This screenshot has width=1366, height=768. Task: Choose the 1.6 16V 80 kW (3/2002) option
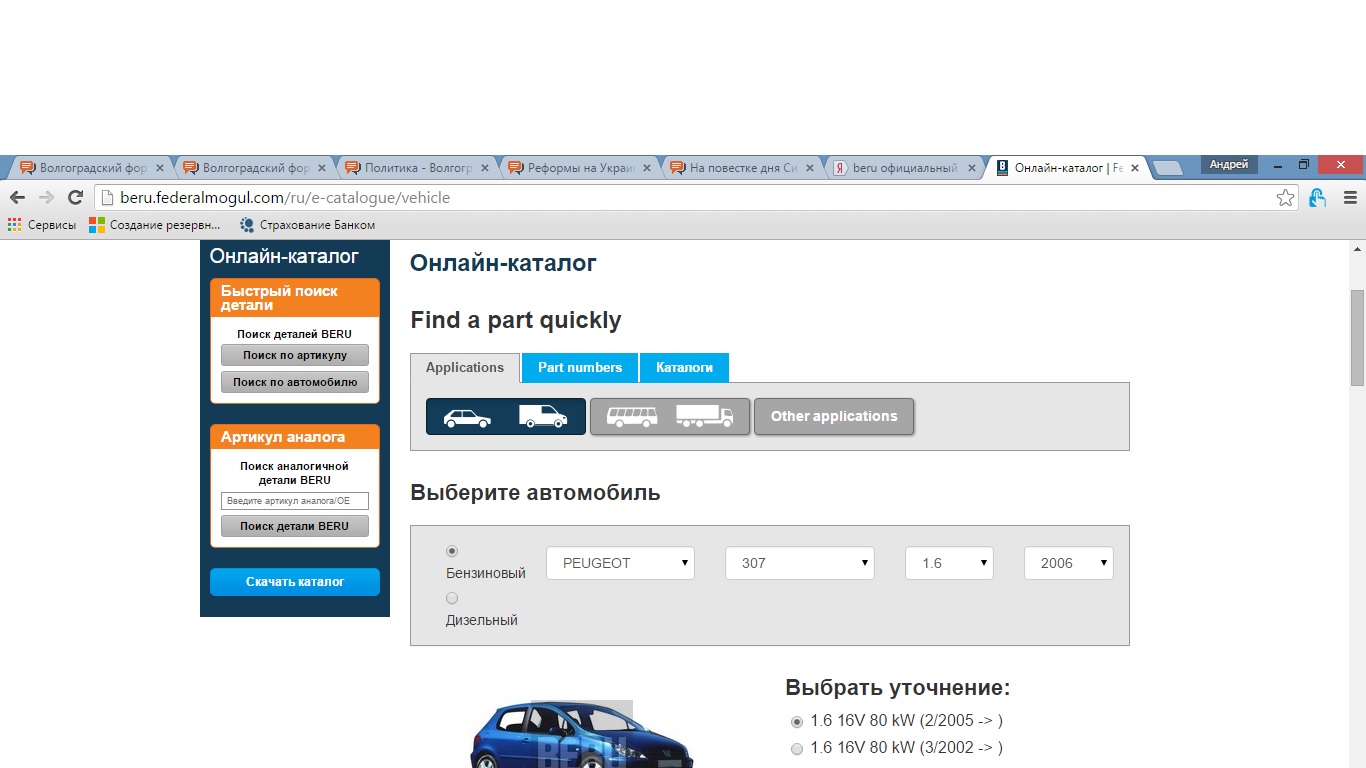(x=797, y=749)
